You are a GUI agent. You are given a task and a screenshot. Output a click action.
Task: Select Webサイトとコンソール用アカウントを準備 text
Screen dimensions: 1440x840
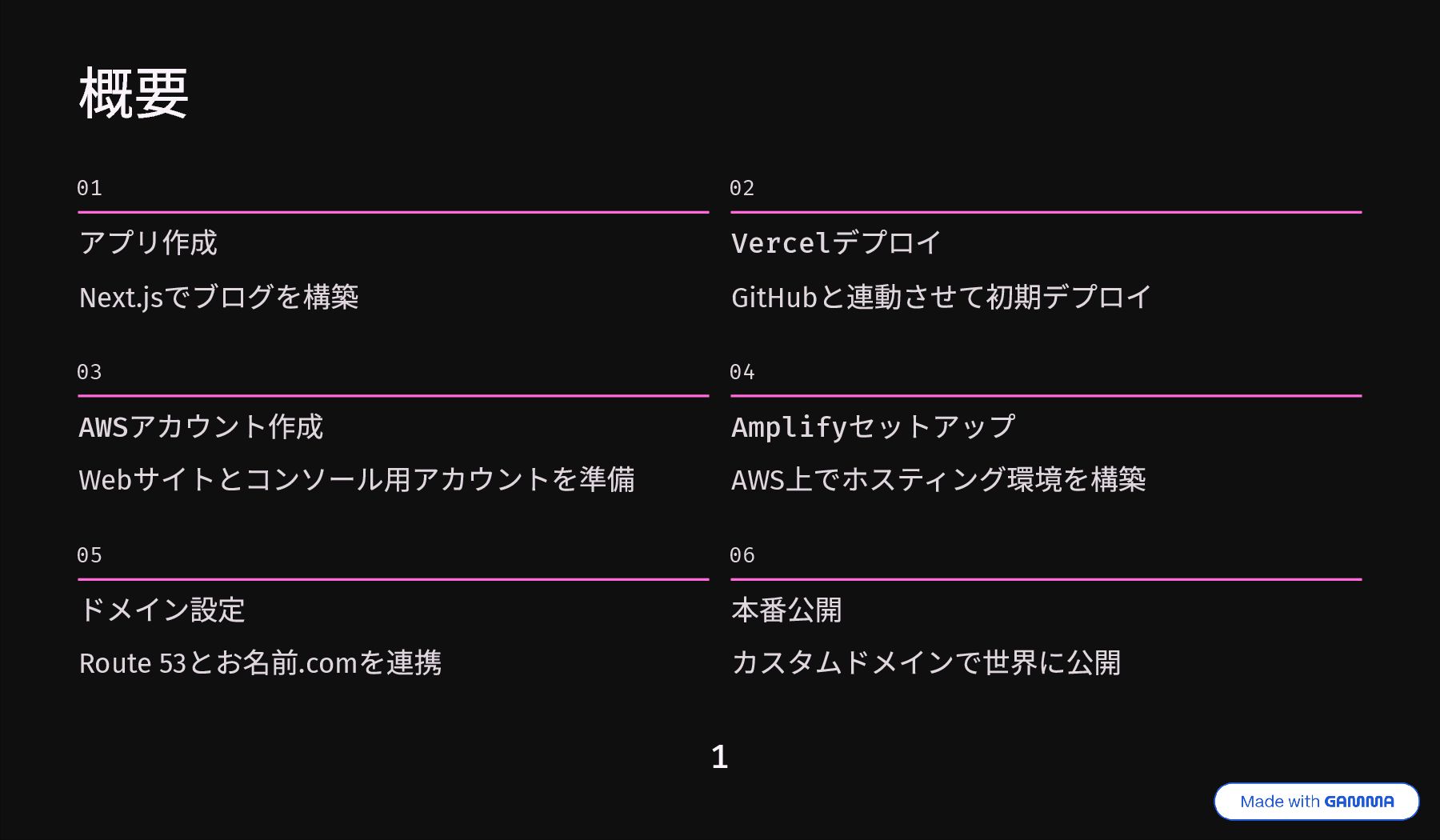[x=357, y=479]
